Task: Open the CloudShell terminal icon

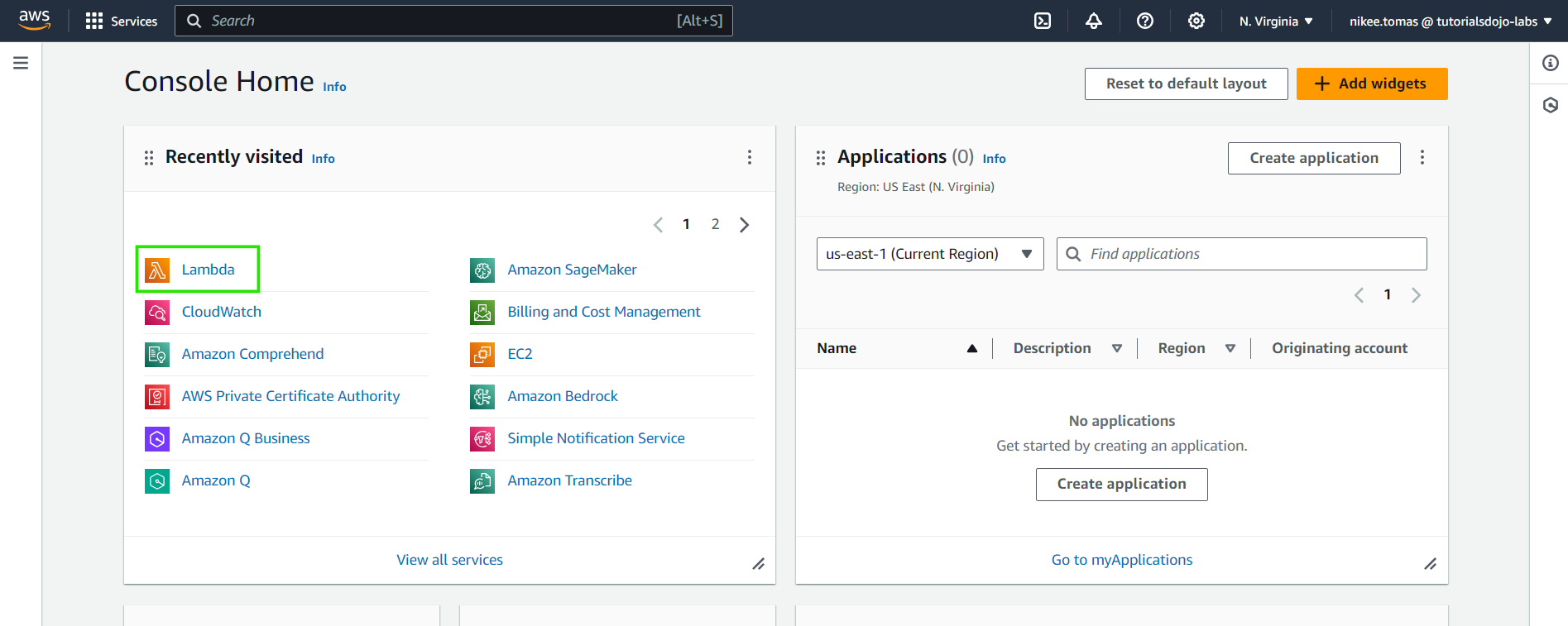Action: (1043, 21)
